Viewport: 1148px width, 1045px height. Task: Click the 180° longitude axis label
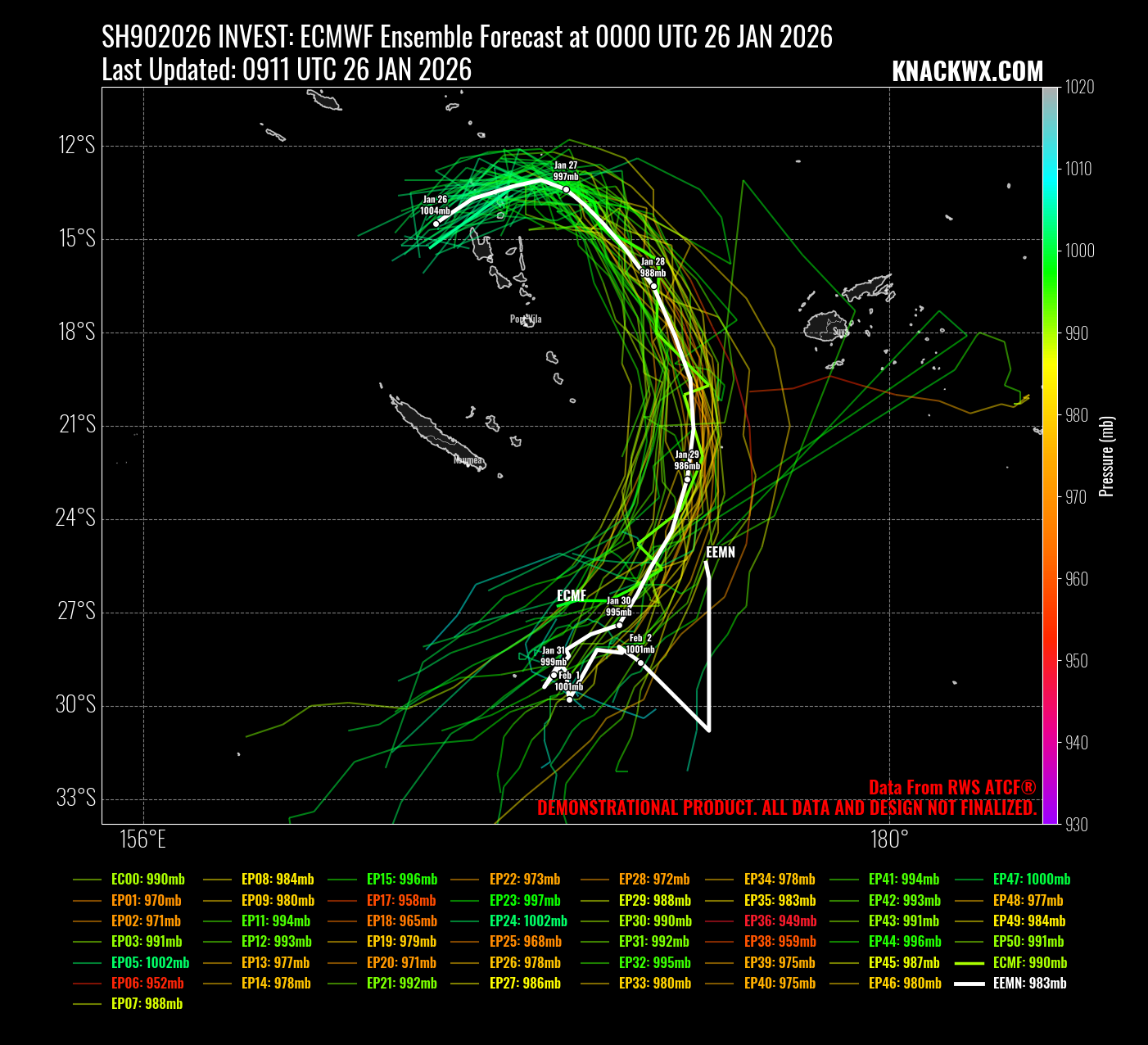889,840
